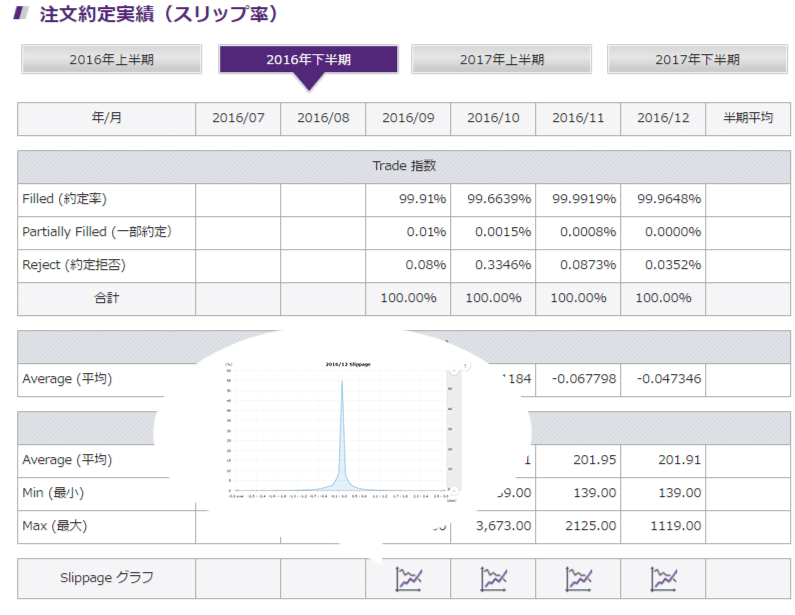795x615 pixels.
Task: Grab the top zoom handle of chart scrollbar
Action: coord(454,371)
